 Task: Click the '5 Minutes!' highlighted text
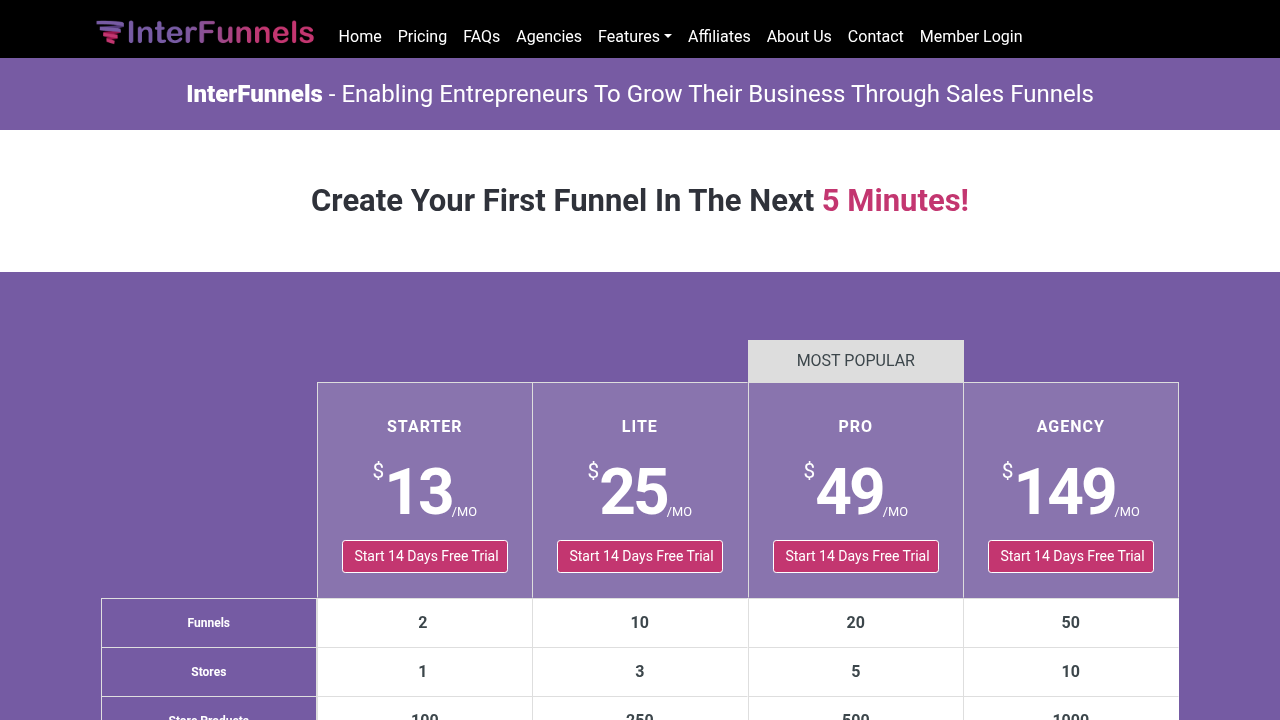point(895,201)
